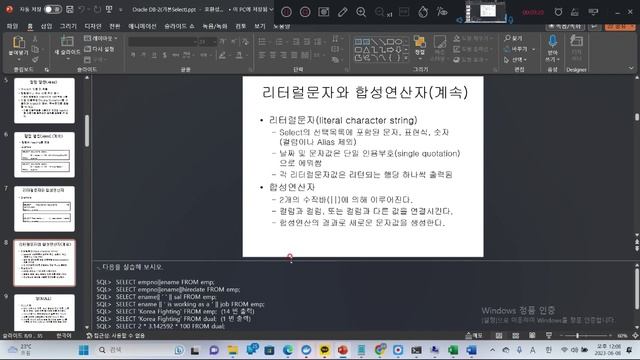The width and height of the screenshot is (640, 360).
Task: Select slide 9 thumbnail
Action: coord(44,312)
